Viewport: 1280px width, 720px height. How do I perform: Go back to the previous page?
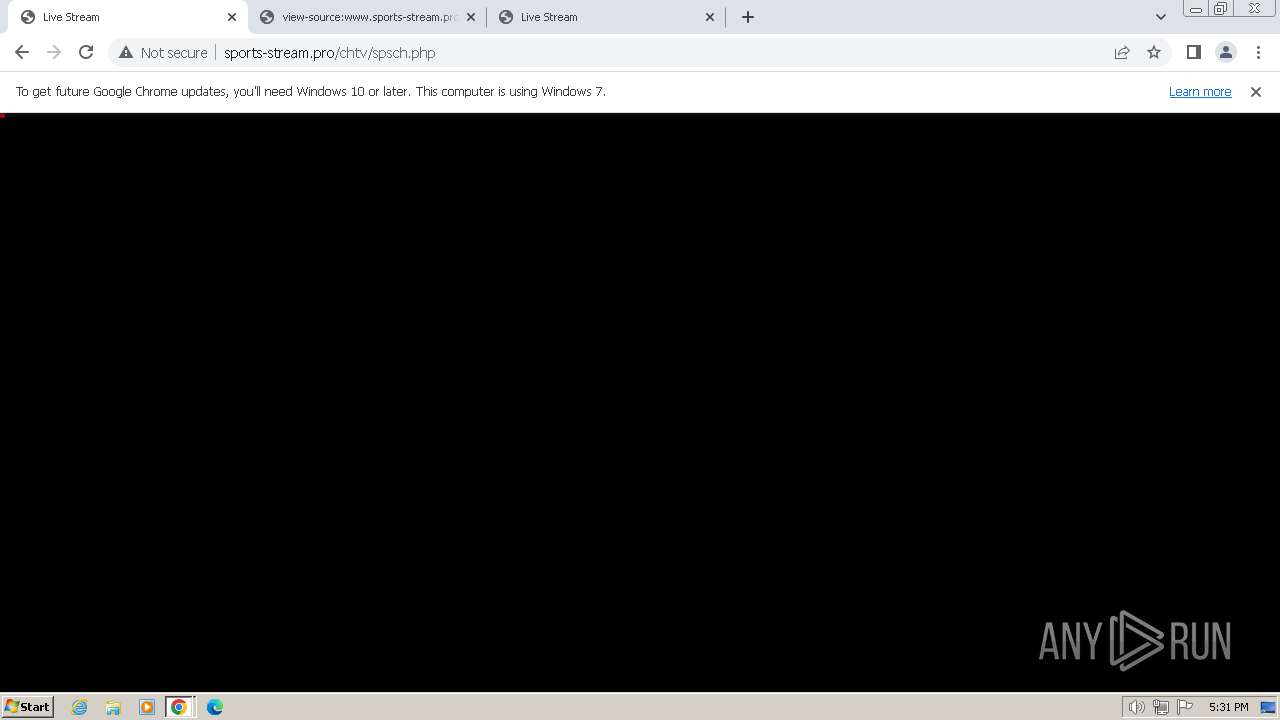pyautogui.click(x=22, y=52)
